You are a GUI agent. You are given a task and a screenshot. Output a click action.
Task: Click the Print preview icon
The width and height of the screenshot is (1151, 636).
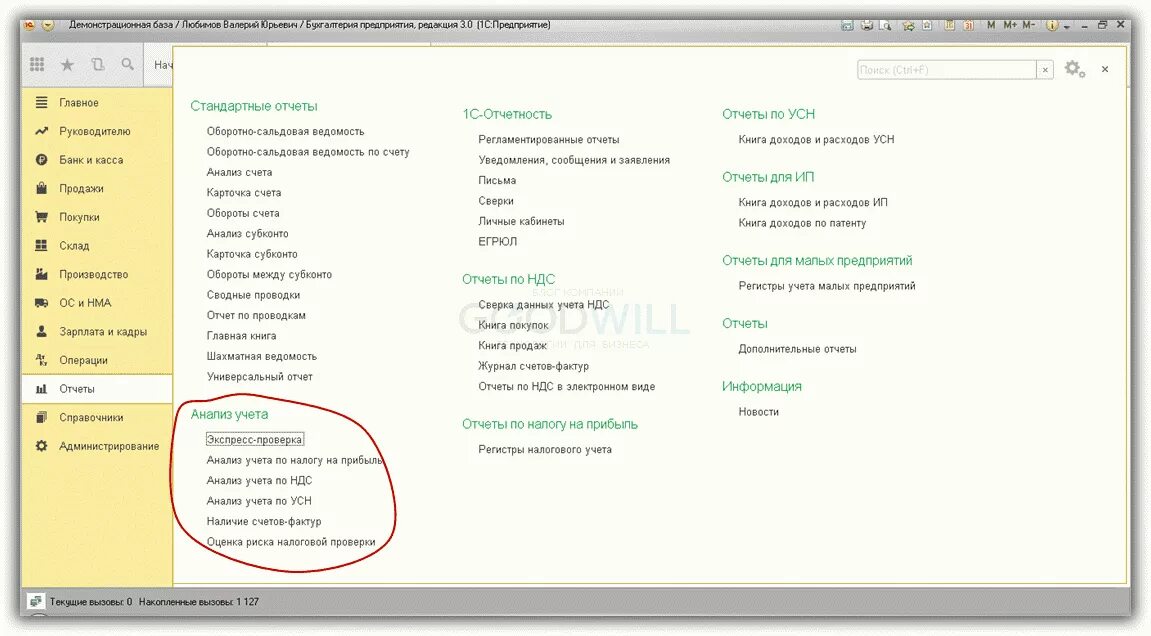[886, 25]
